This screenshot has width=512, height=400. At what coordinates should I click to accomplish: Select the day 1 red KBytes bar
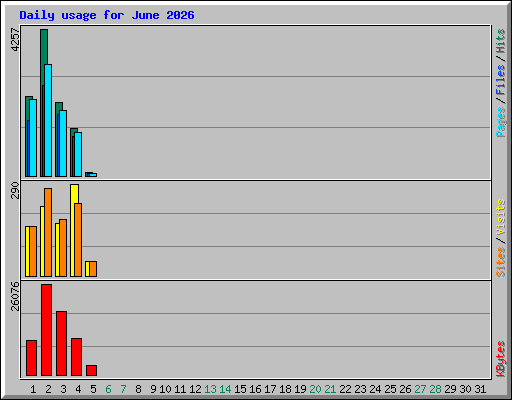(32, 358)
